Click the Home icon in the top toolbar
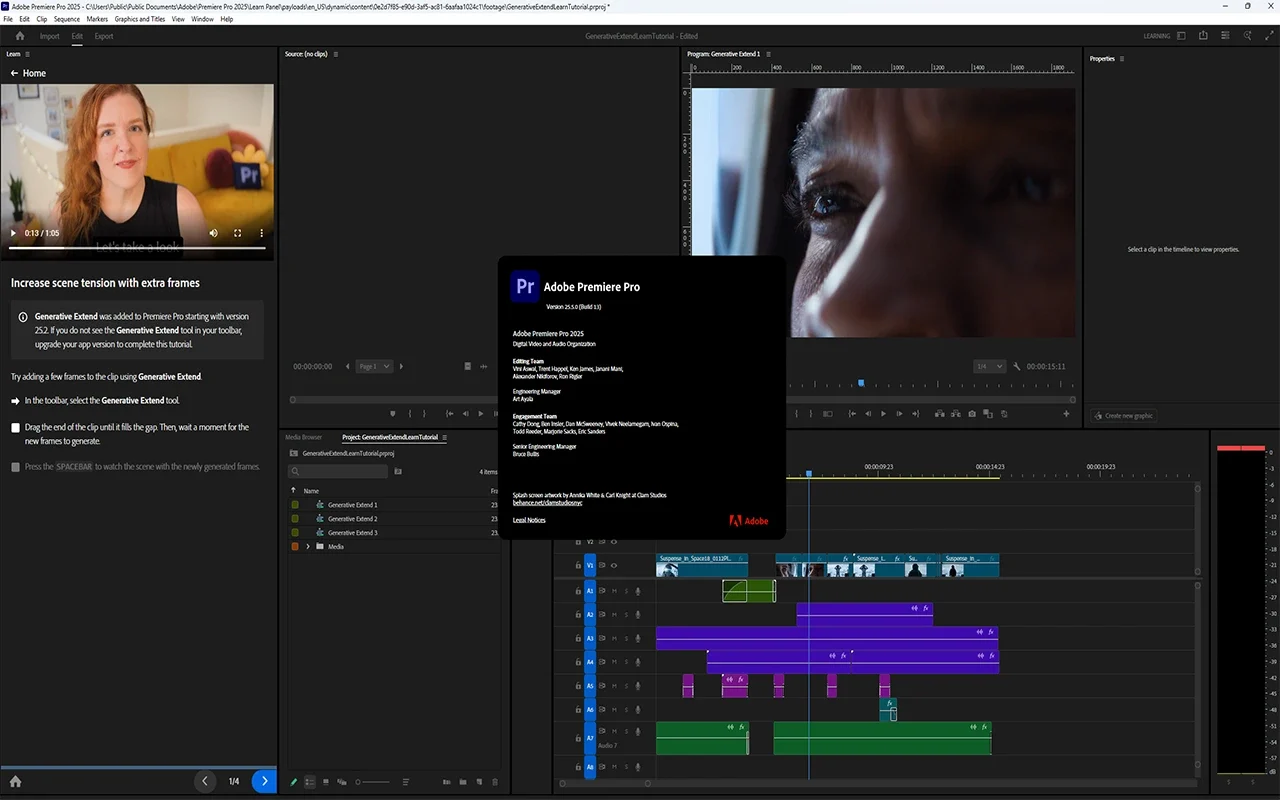Screen dimensions: 1280x800 tap(20, 36)
